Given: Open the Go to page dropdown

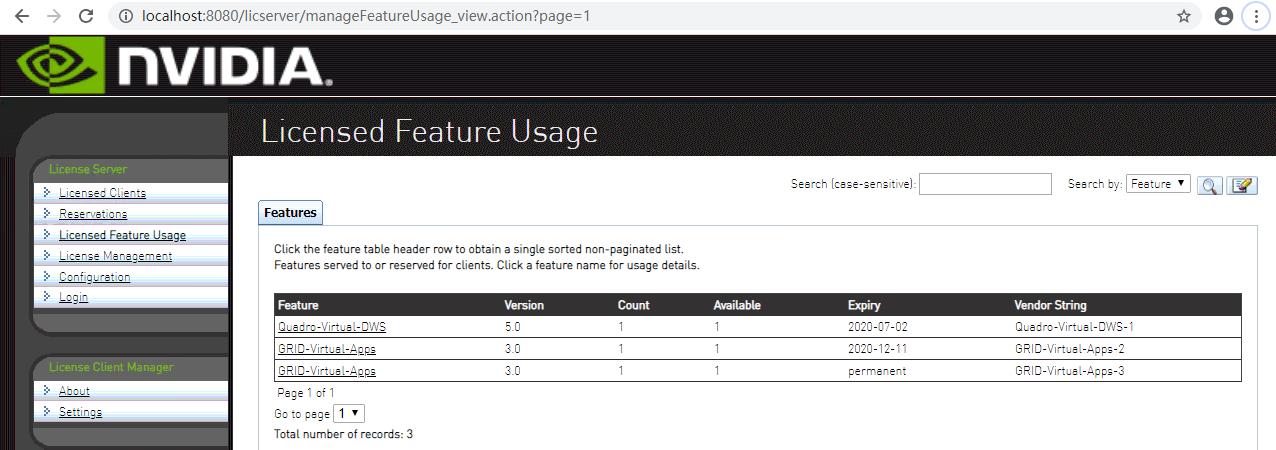Looking at the screenshot, I should pyautogui.click(x=349, y=413).
